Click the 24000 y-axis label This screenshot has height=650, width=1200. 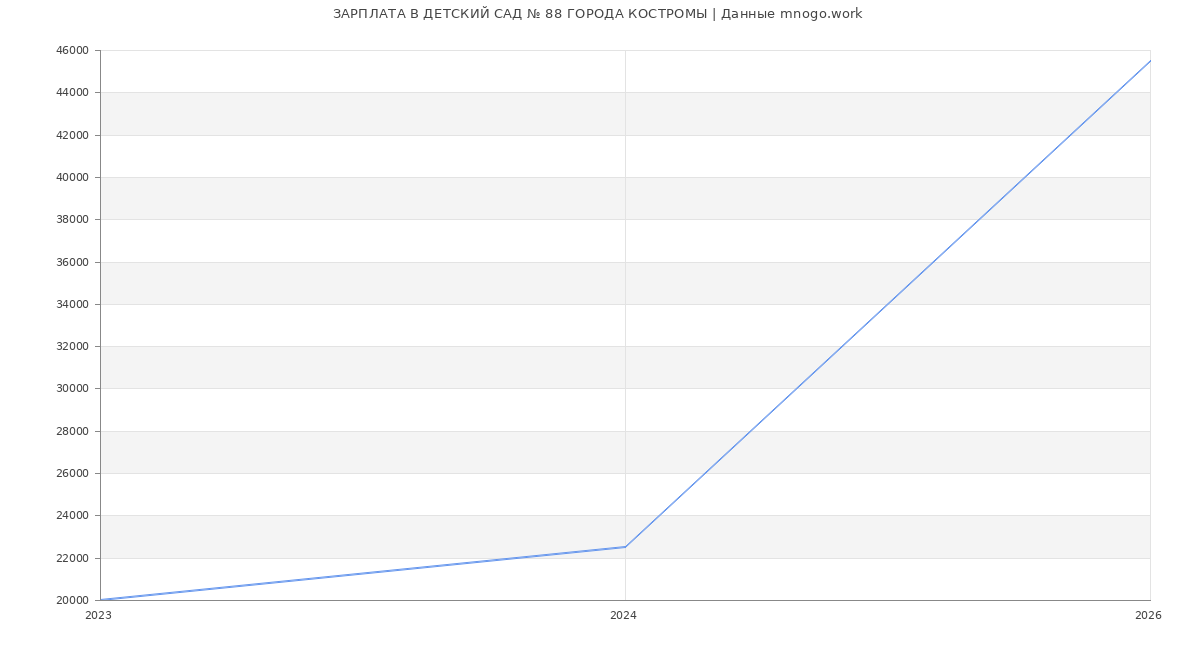(74, 516)
